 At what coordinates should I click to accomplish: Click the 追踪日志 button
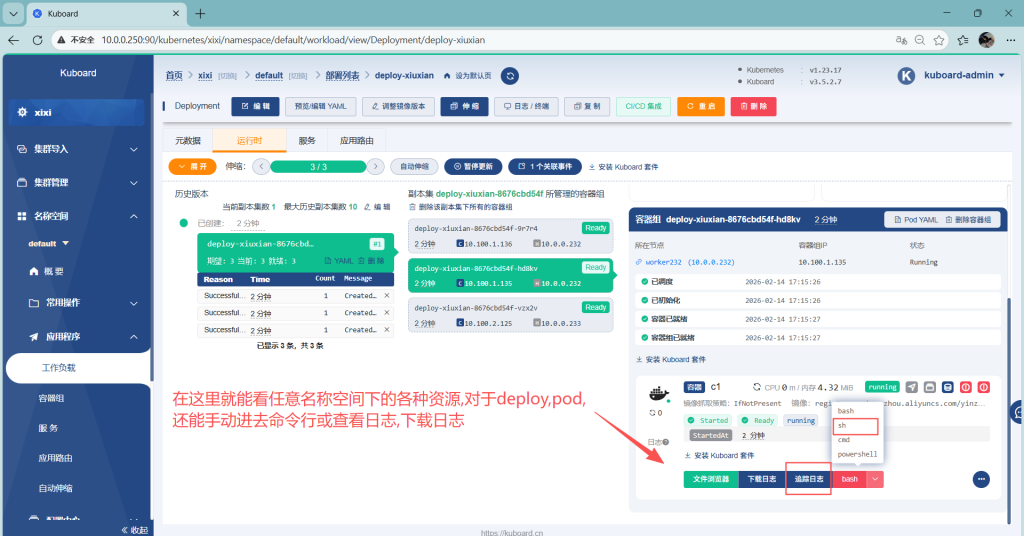pyautogui.click(x=808, y=479)
